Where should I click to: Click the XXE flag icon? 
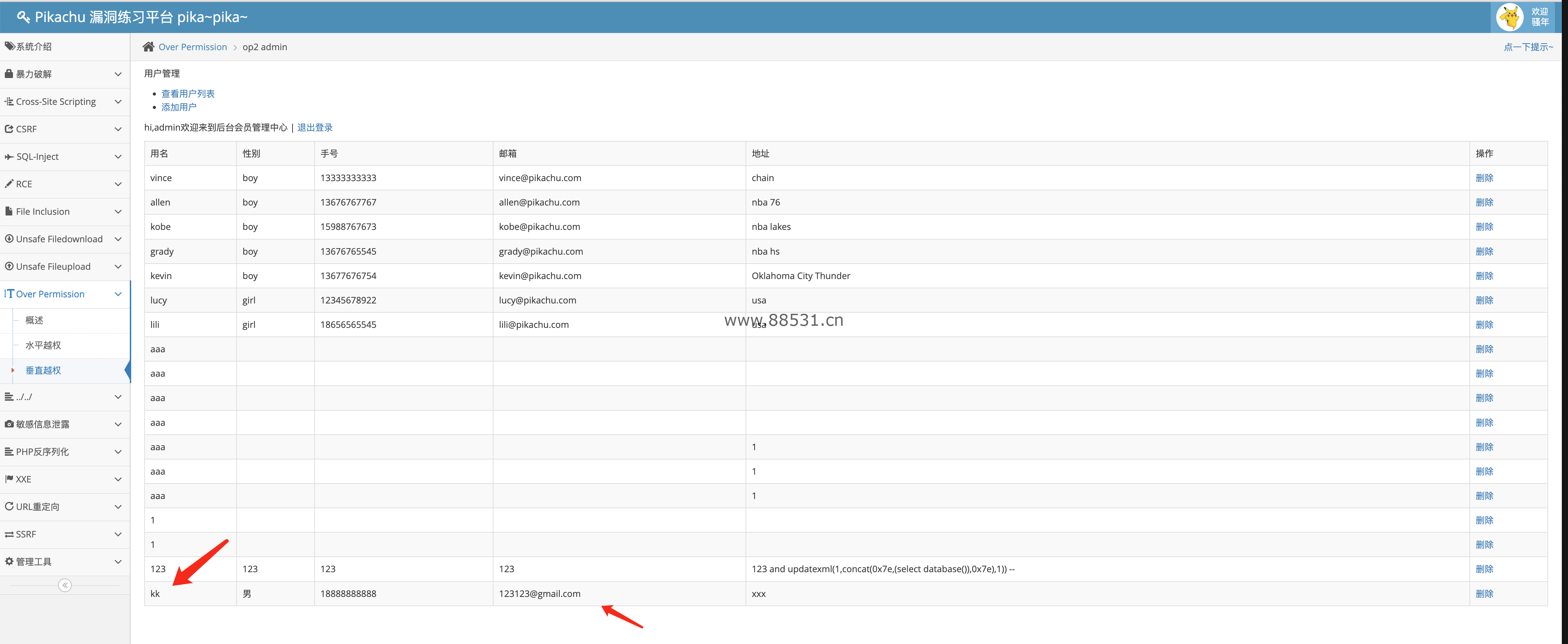point(9,479)
